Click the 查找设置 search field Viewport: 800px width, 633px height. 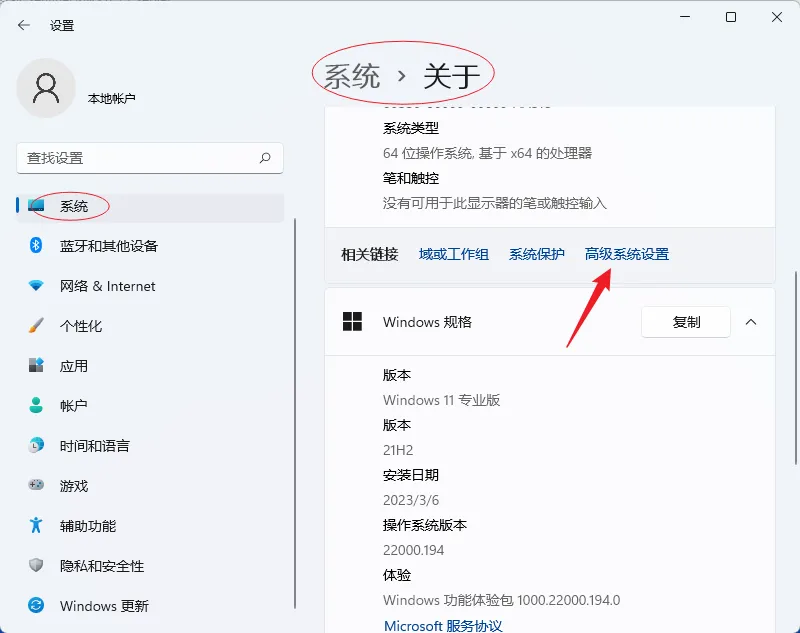click(x=150, y=158)
